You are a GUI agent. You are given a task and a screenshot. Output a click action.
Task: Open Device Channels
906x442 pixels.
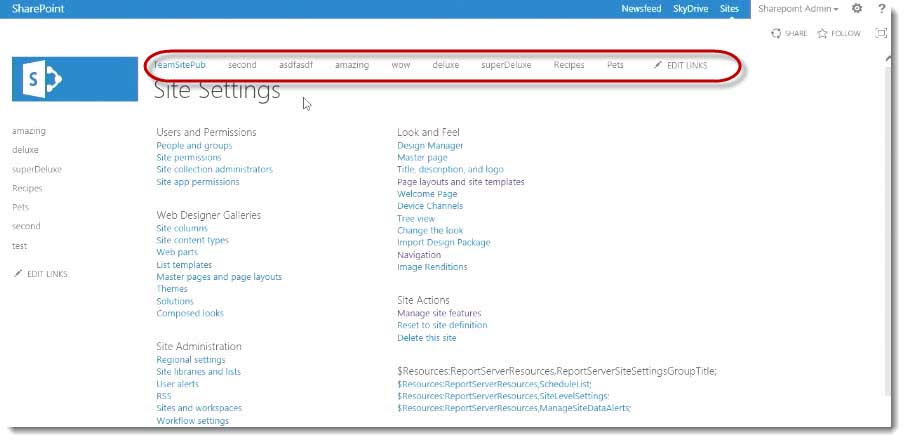click(430, 206)
